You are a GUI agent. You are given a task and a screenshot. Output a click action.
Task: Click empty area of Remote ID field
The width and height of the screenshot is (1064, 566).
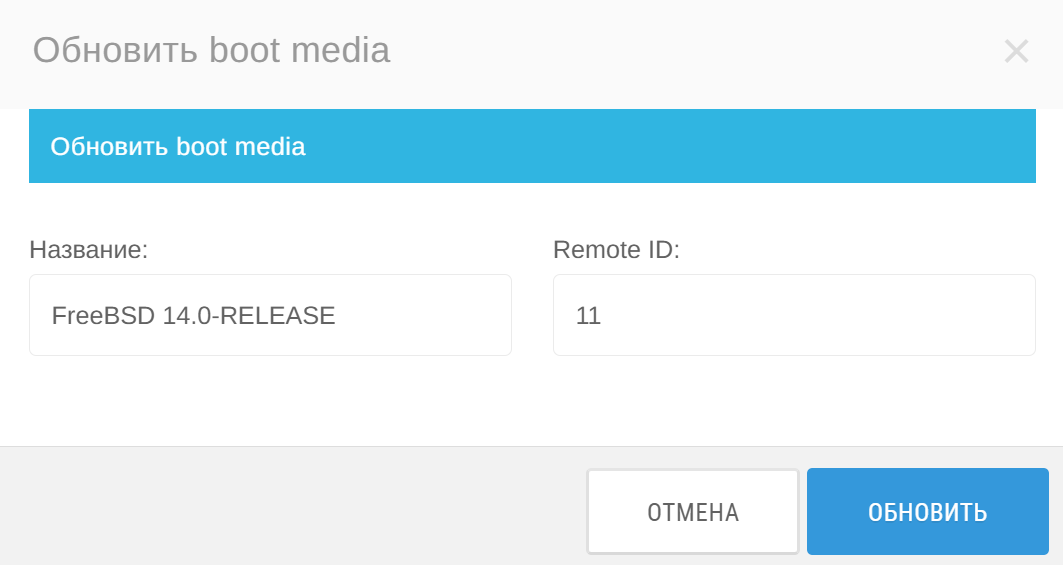pos(814,315)
